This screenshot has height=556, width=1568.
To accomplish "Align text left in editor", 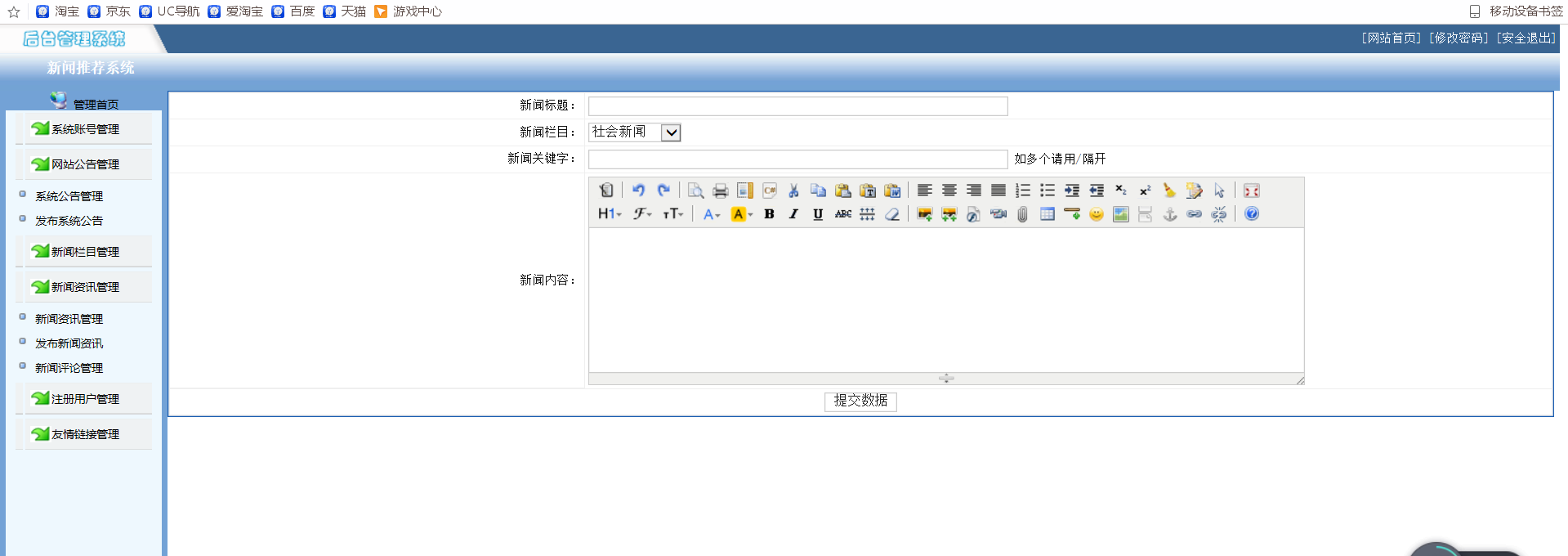I will click(925, 191).
